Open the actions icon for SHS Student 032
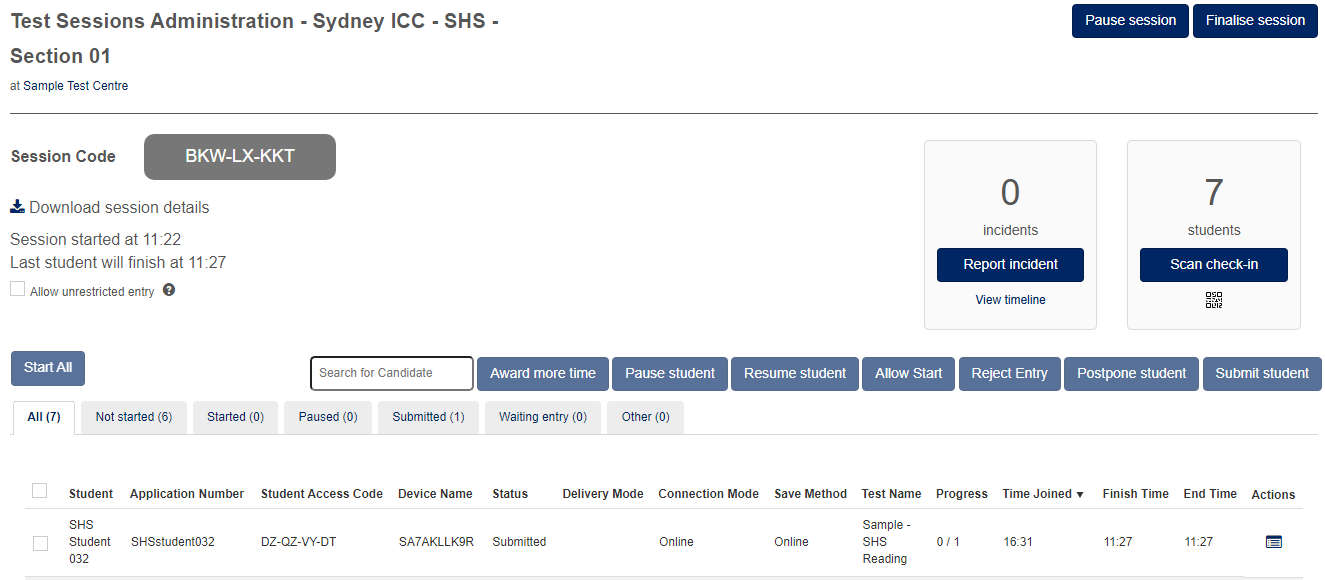The height and width of the screenshot is (580, 1325). click(x=1273, y=542)
